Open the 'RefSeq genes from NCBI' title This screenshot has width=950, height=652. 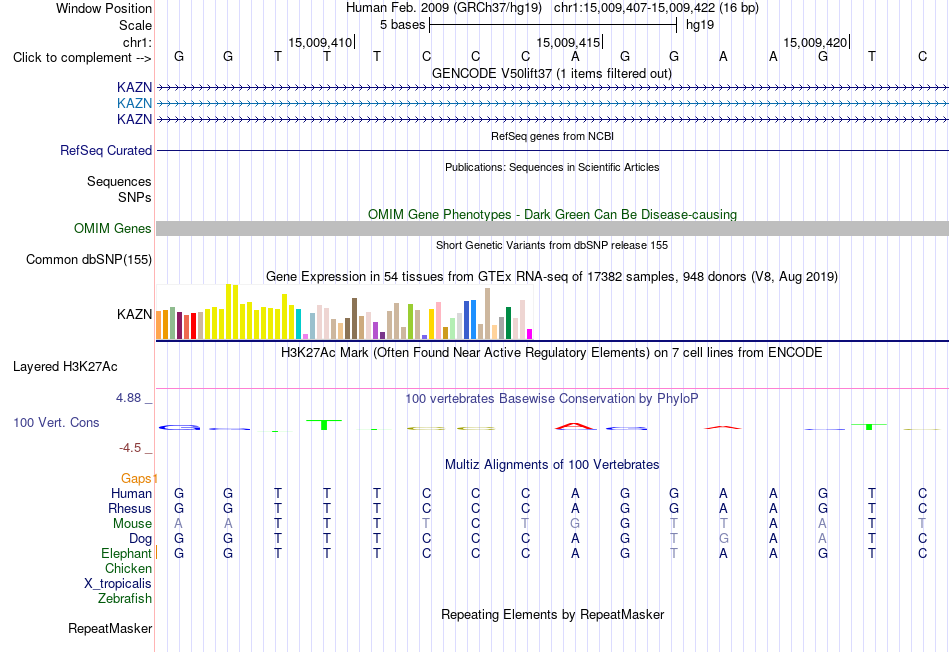click(x=552, y=136)
